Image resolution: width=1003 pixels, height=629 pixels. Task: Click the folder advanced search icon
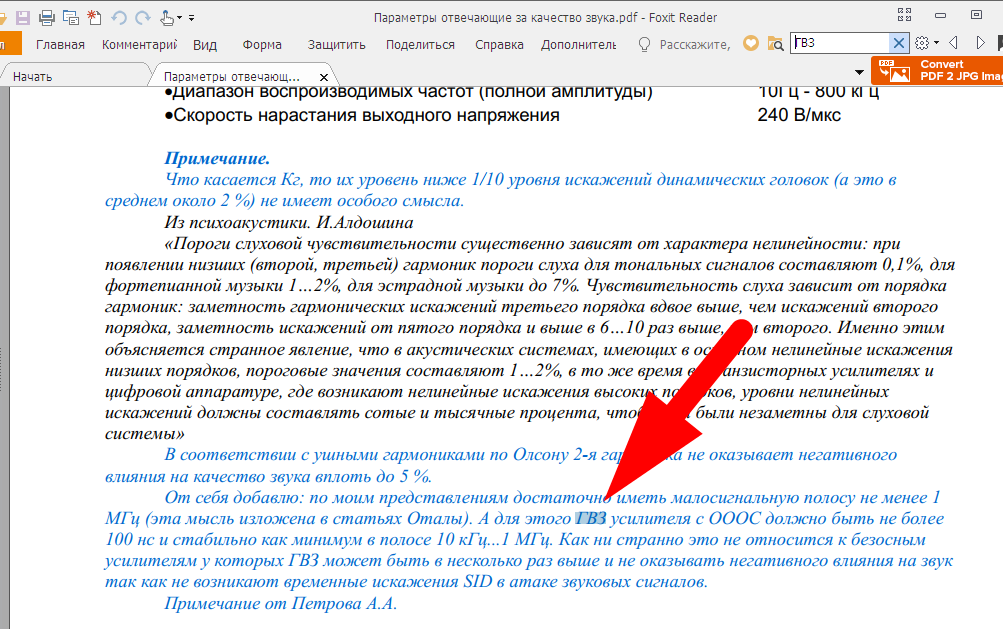click(x=775, y=44)
